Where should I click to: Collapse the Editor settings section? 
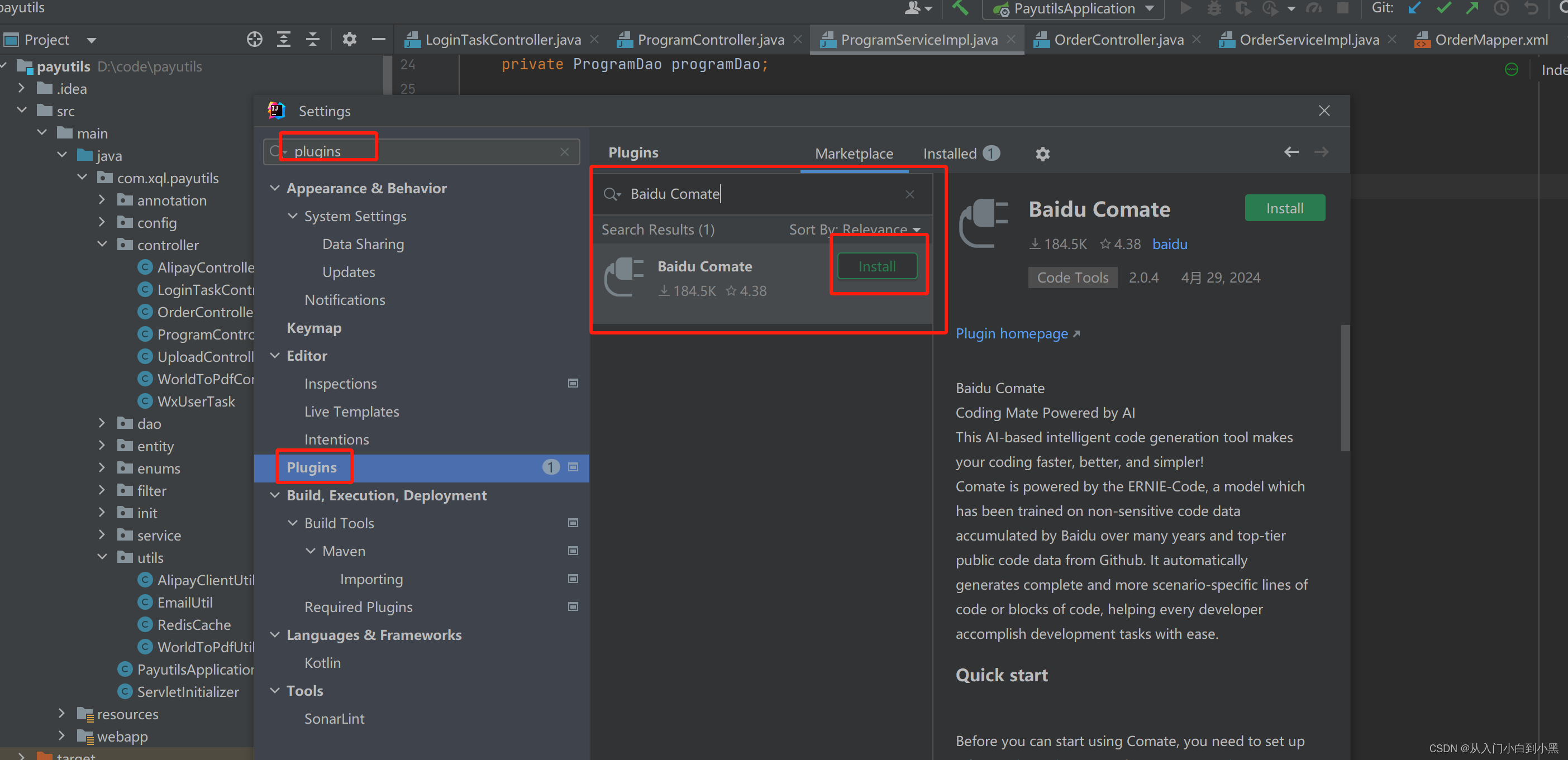tap(275, 355)
